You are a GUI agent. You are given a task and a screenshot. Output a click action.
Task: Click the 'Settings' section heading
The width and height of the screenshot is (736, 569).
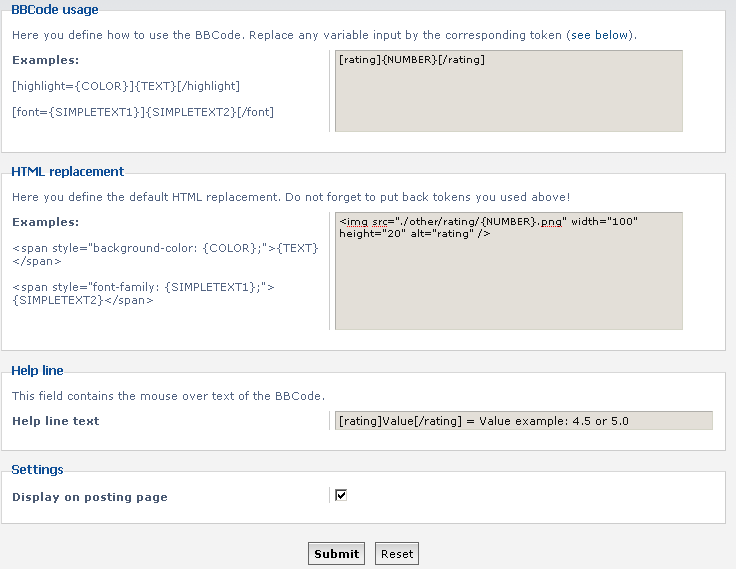(38, 469)
